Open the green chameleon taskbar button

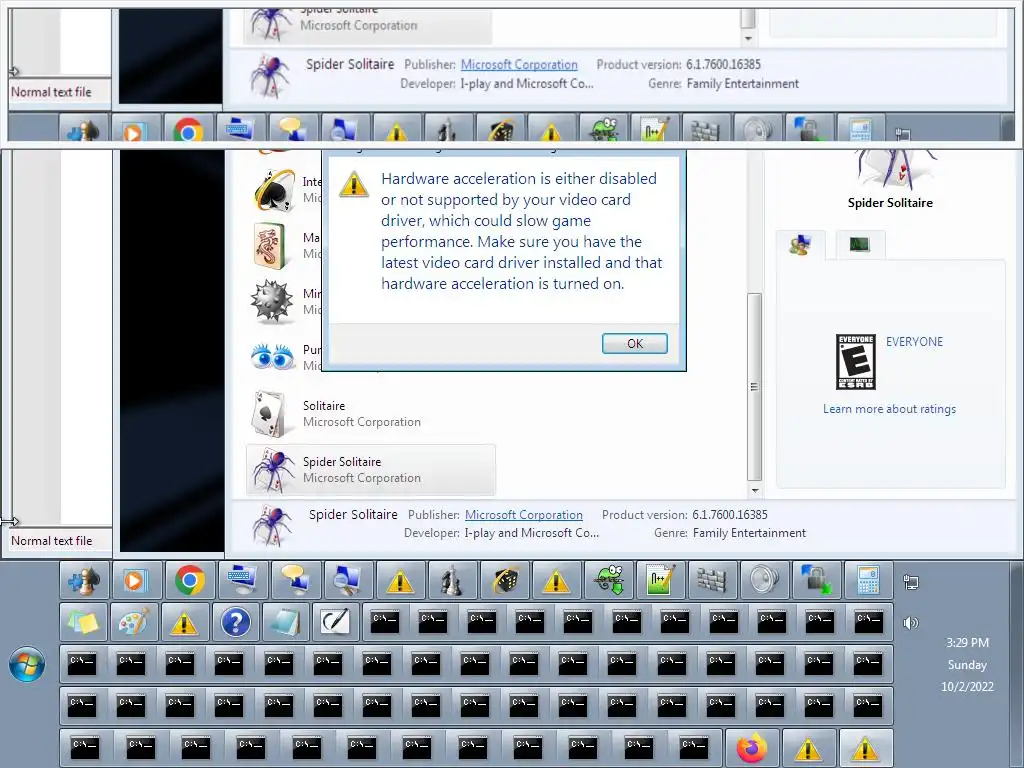pos(609,580)
